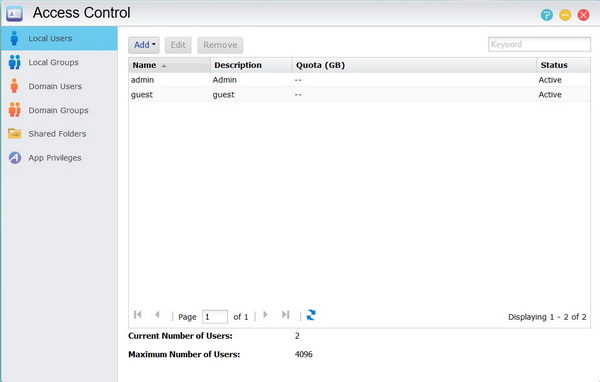
Task: Click the Edit button
Action: pos(178,45)
